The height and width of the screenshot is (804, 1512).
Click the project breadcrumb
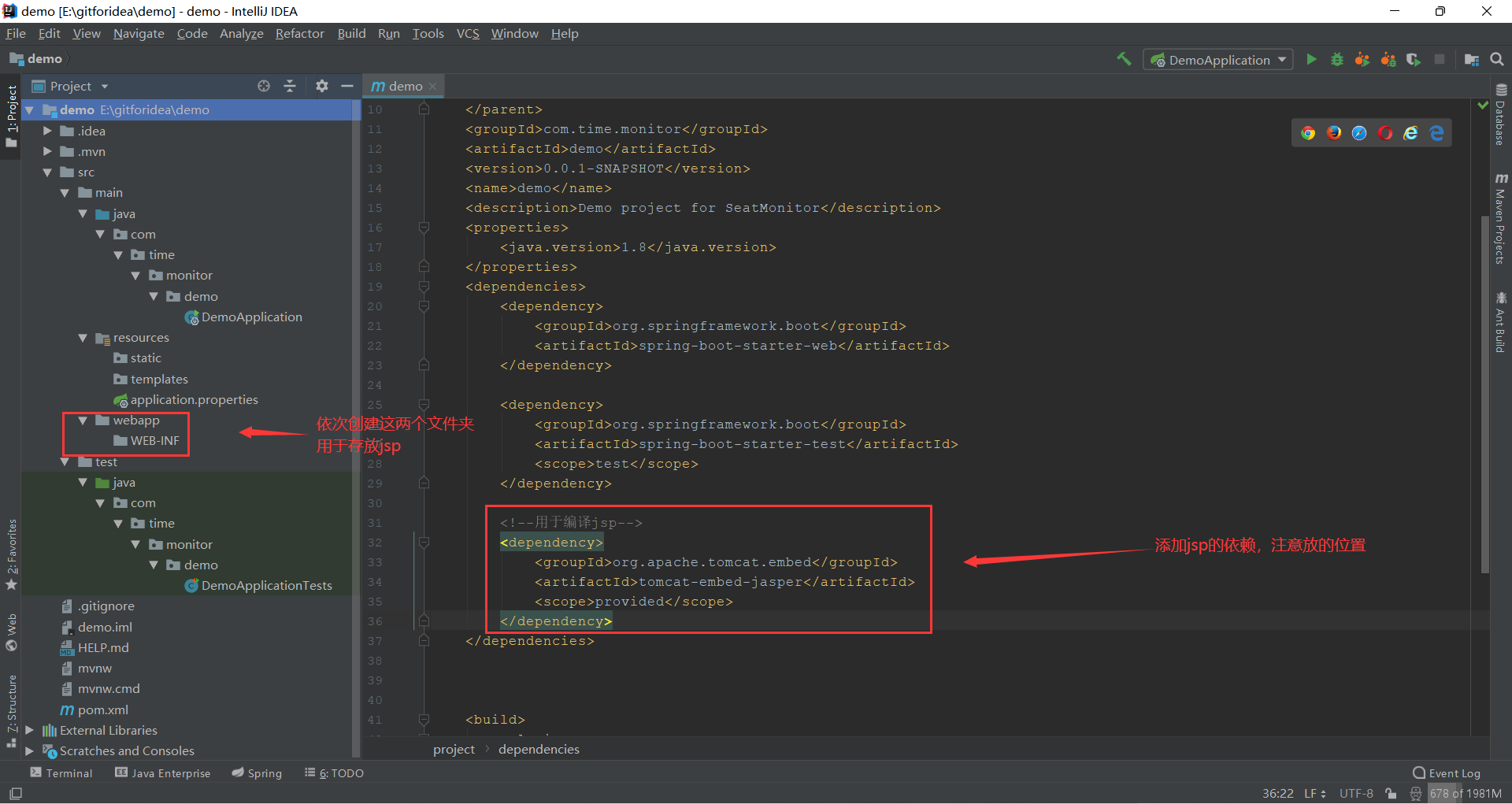pos(454,750)
